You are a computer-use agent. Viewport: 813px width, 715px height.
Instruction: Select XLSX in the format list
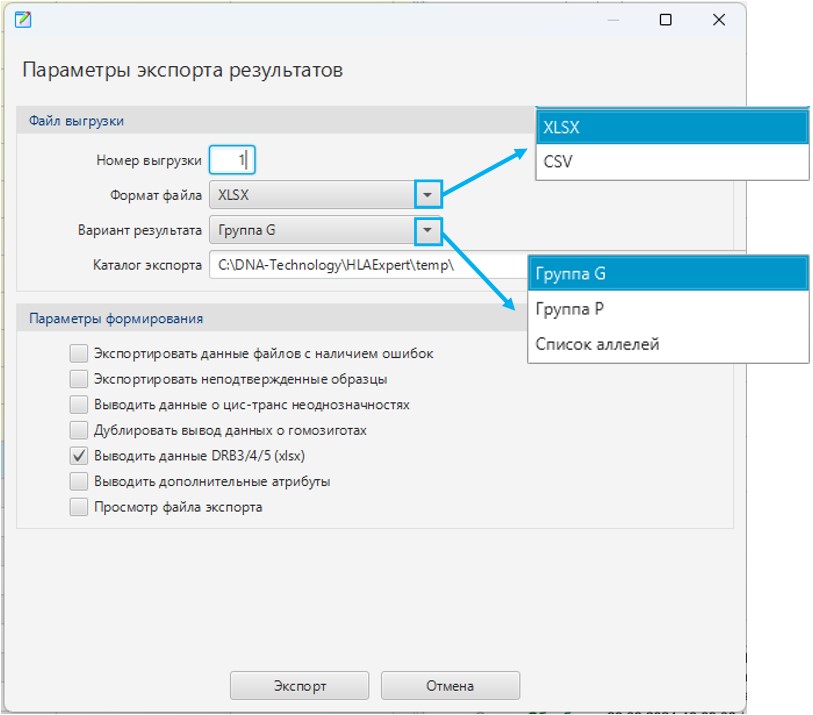pos(672,128)
